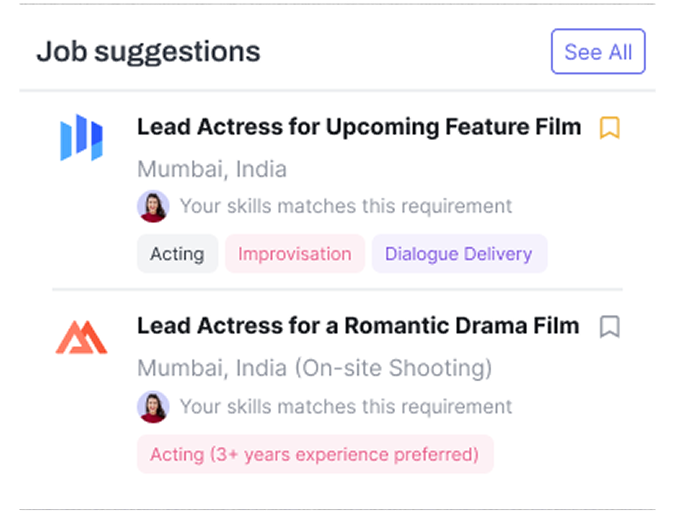
Task: Select the pink Improvisation skill tag
Action: (295, 254)
